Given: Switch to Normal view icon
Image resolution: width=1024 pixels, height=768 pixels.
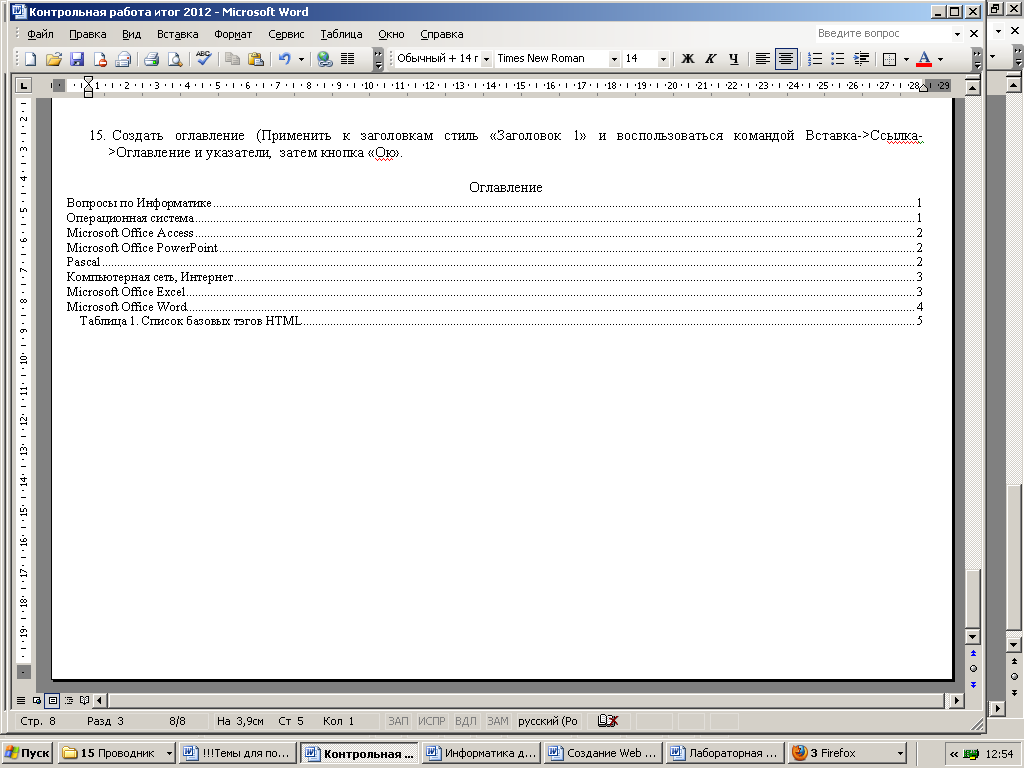Looking at the screenshot, I should coord(21,700).
